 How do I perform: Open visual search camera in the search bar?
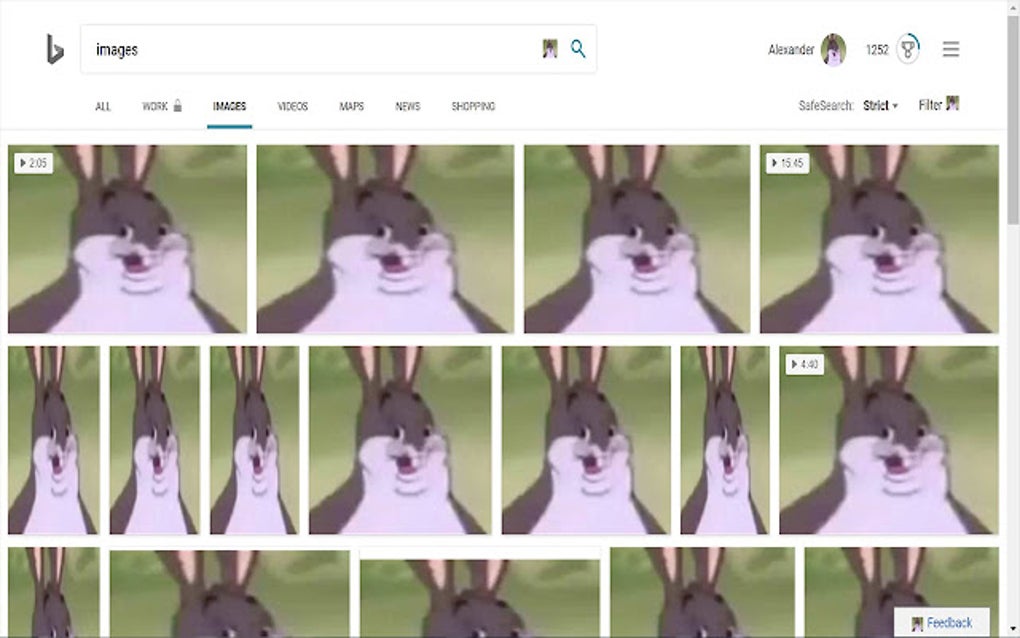click(x=549, y=48)
